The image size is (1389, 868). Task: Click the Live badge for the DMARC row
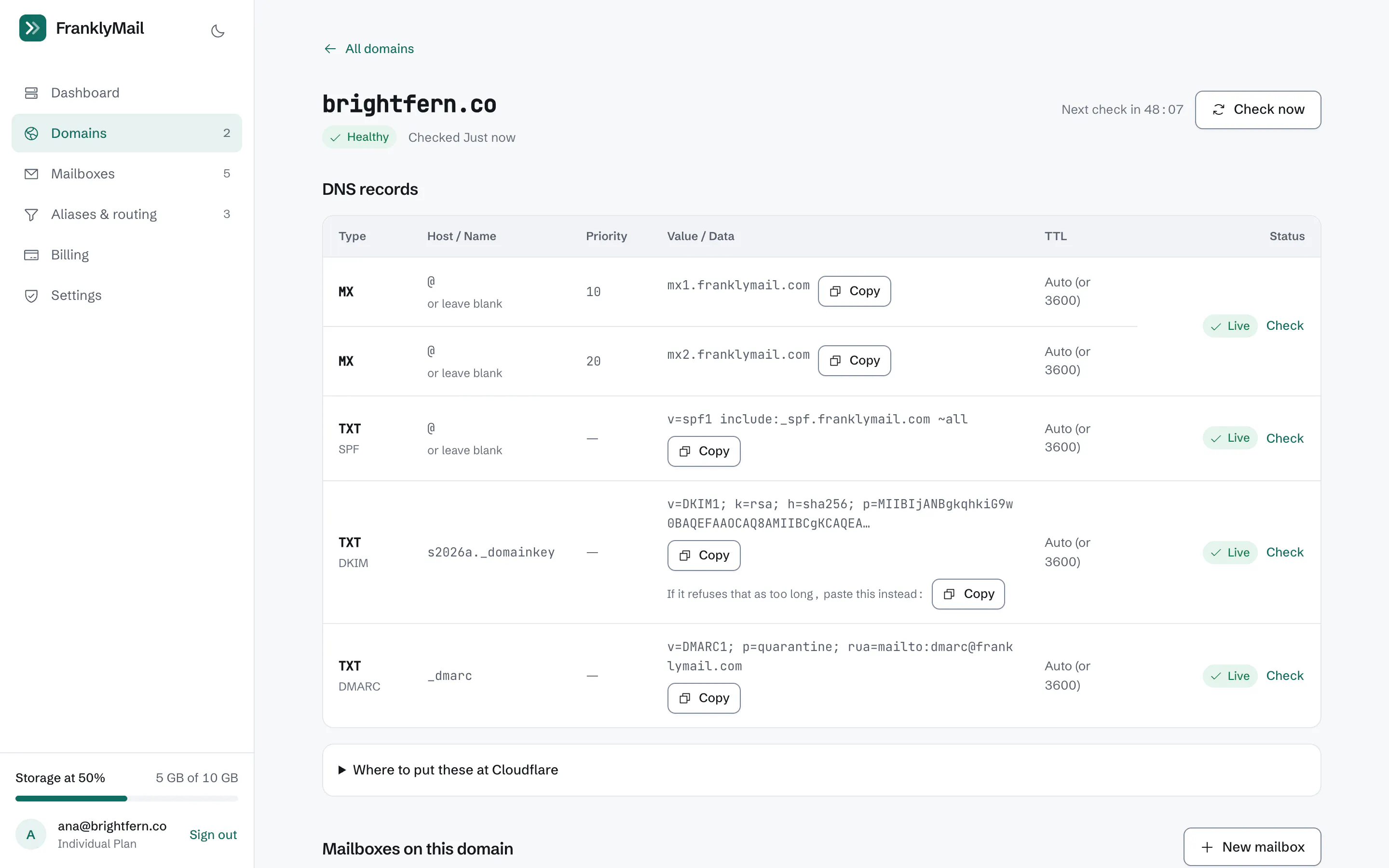[x=1230, y=676]
